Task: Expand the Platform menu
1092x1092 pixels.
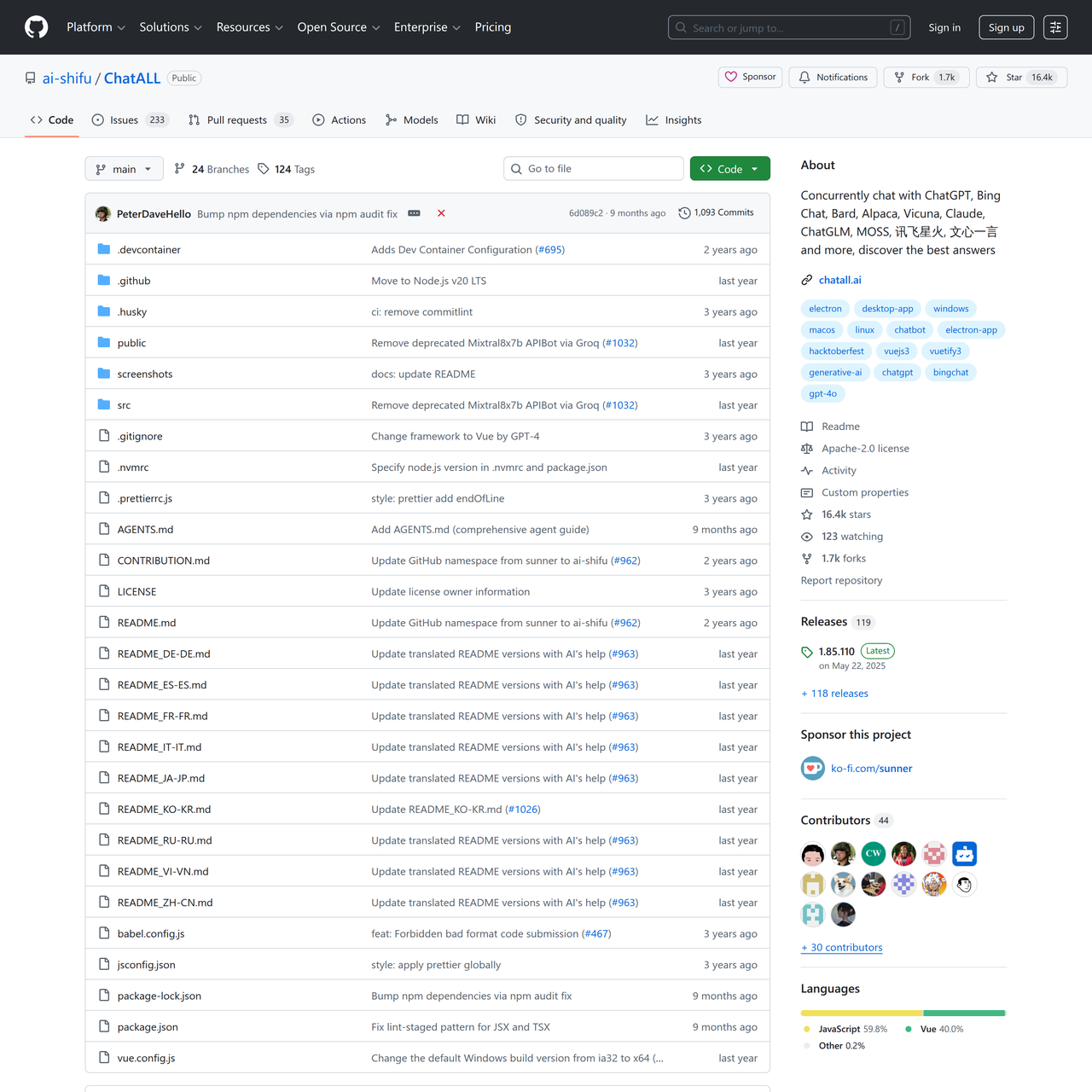Action: point(96,27)
